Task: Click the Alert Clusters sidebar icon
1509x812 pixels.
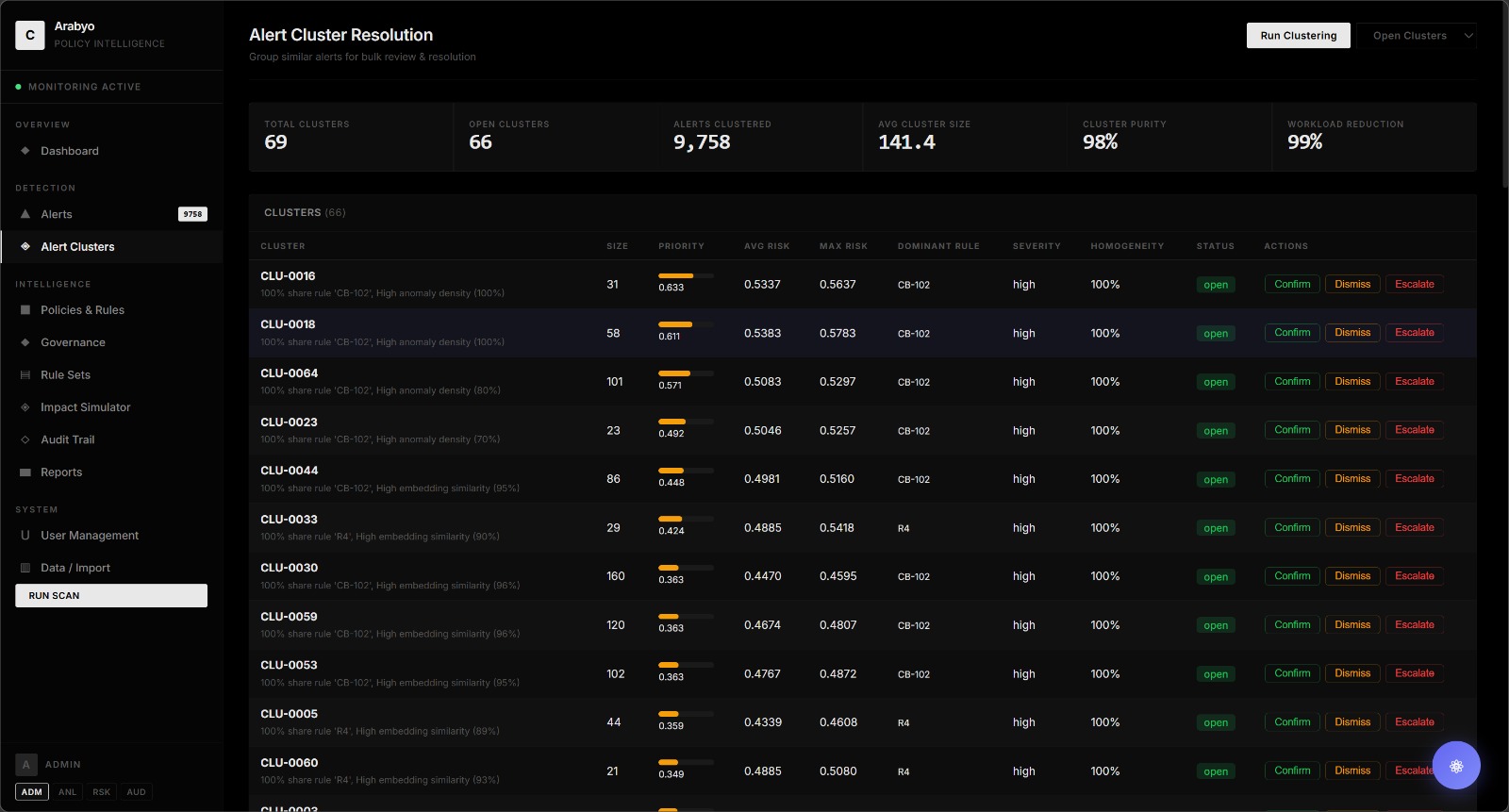Action: click(x=25, y=247)
